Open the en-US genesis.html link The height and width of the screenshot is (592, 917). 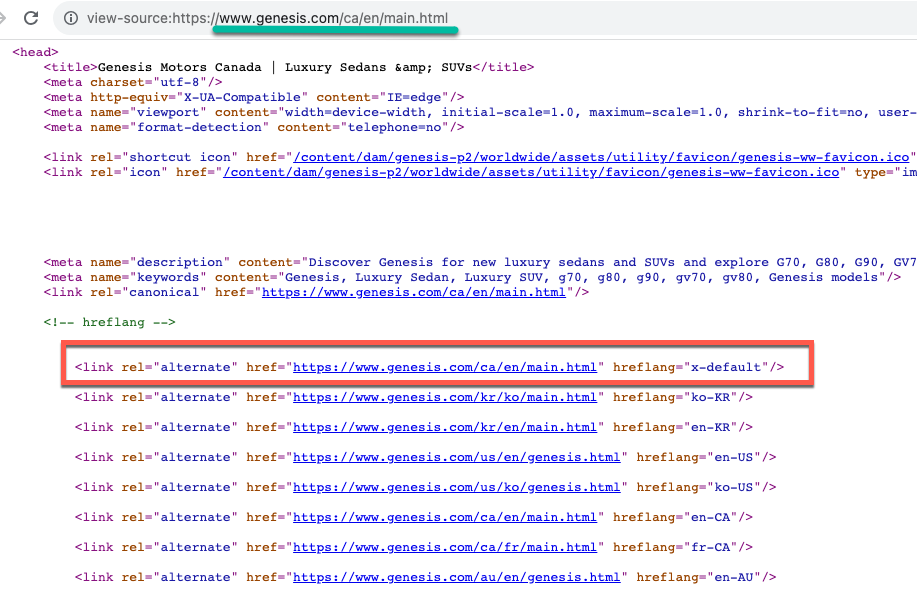click(x=456, y=457)
